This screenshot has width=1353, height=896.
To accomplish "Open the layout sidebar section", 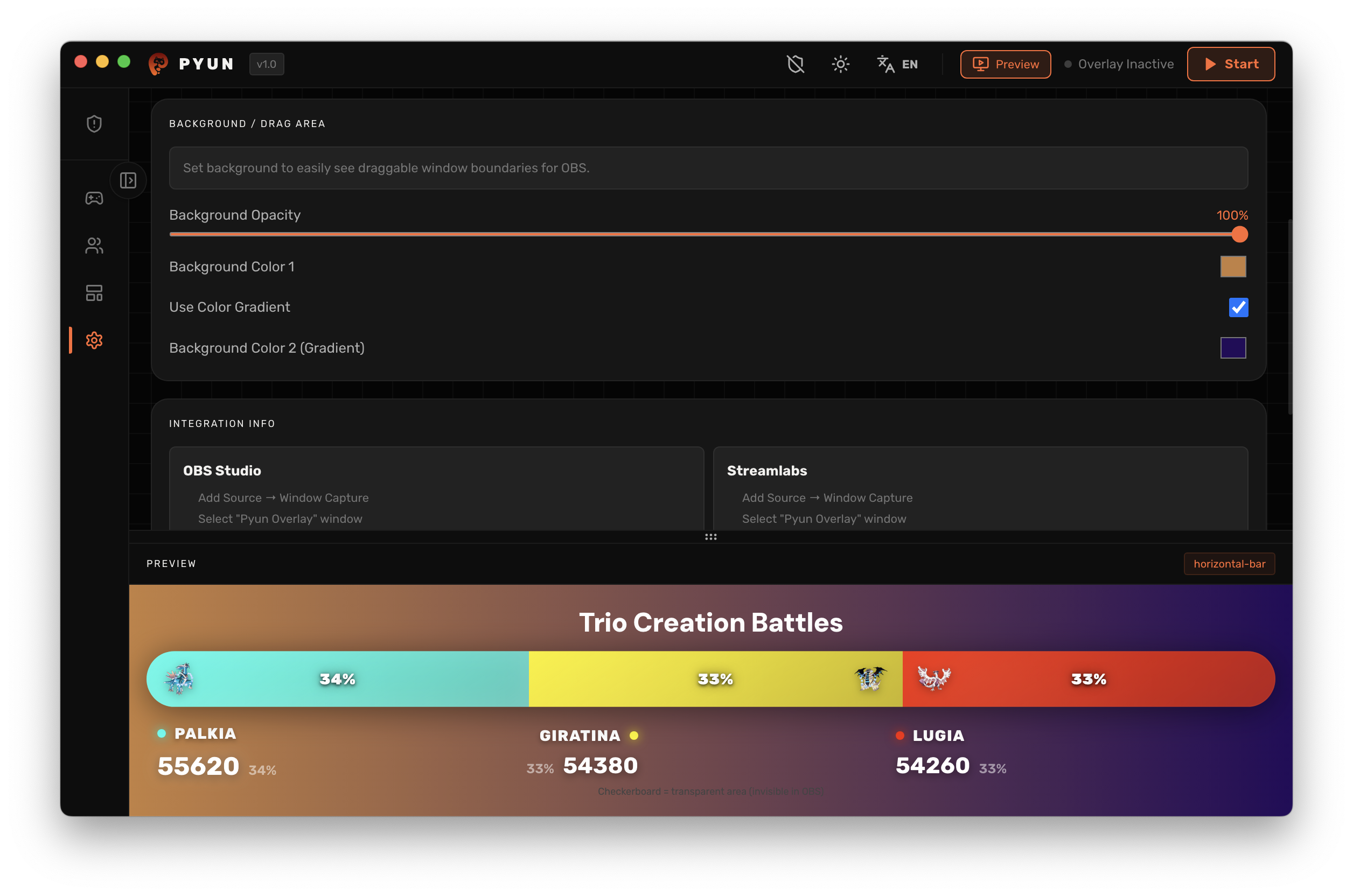I will [94, 293].
